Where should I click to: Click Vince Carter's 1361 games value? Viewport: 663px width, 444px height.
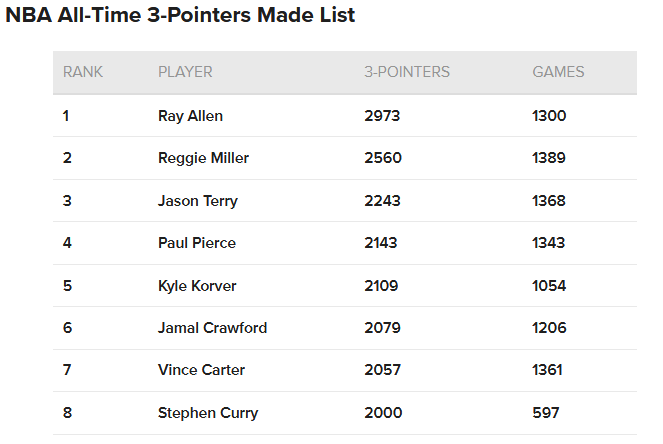(x=548, y=370)
